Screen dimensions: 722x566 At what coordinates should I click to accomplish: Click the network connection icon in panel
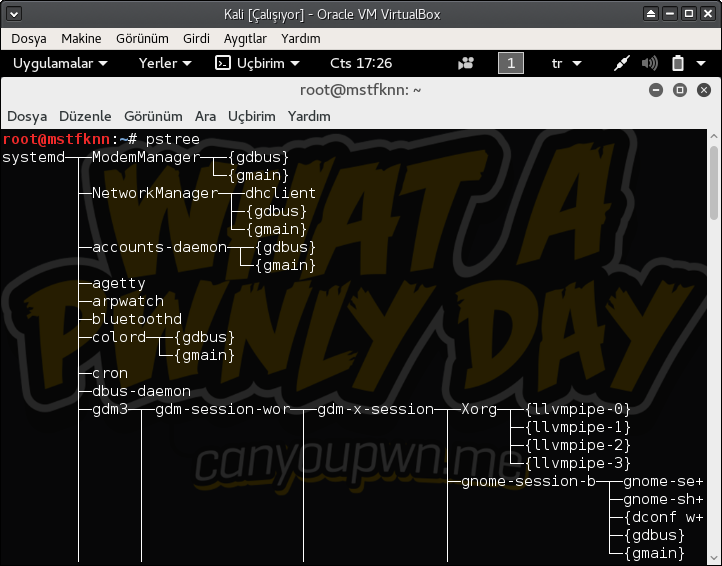[x=621, y=63]
